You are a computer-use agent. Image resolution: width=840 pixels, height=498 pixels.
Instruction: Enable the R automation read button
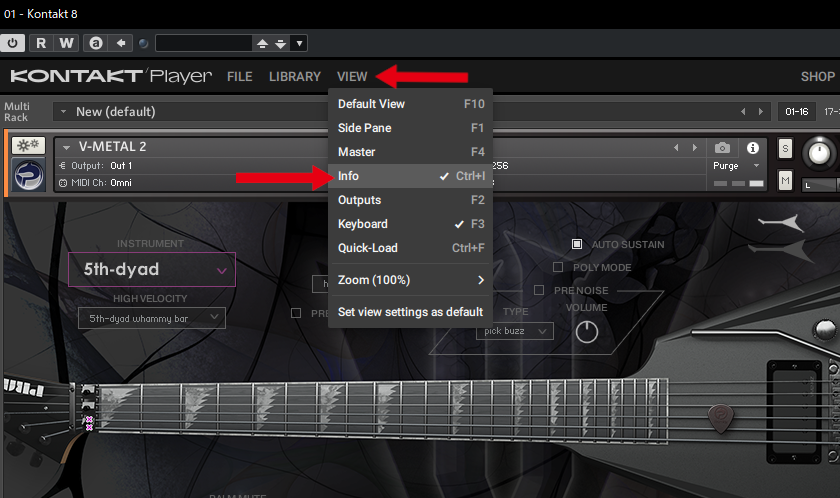click(x=41, y=43)
